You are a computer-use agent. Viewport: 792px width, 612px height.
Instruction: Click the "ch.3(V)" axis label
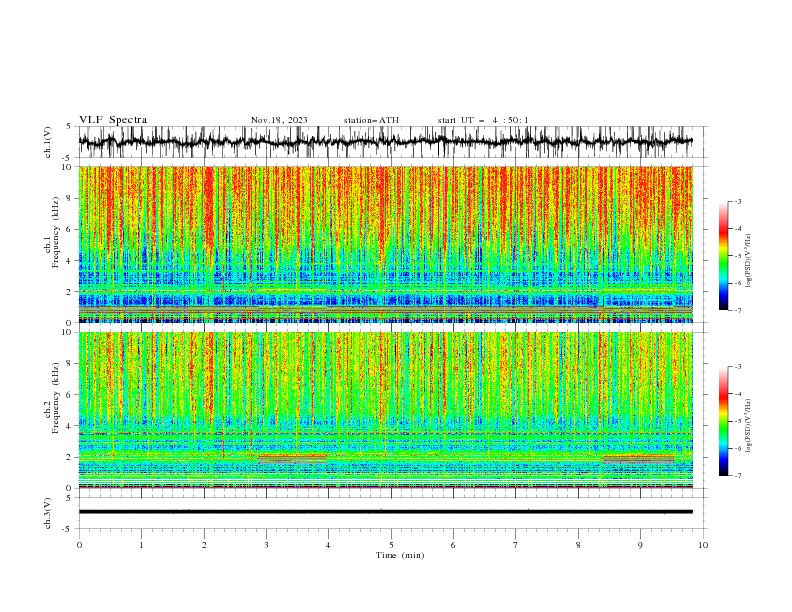[x=48, y=513]
